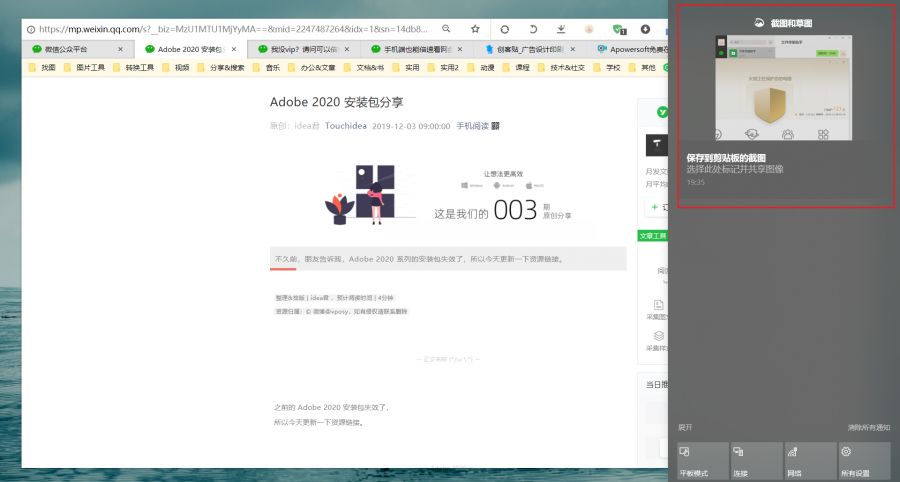Open the 学校 bookmark folder
Image resolution: width=900 pixels, height=482 pixels.
[607, 68]
